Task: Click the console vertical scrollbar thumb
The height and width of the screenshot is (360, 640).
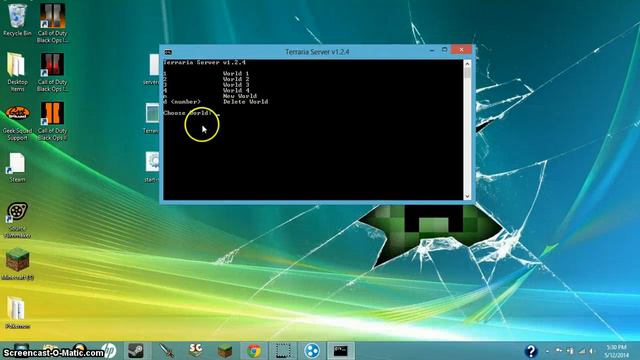Action: pyautogui.click(x=467, y=73)
